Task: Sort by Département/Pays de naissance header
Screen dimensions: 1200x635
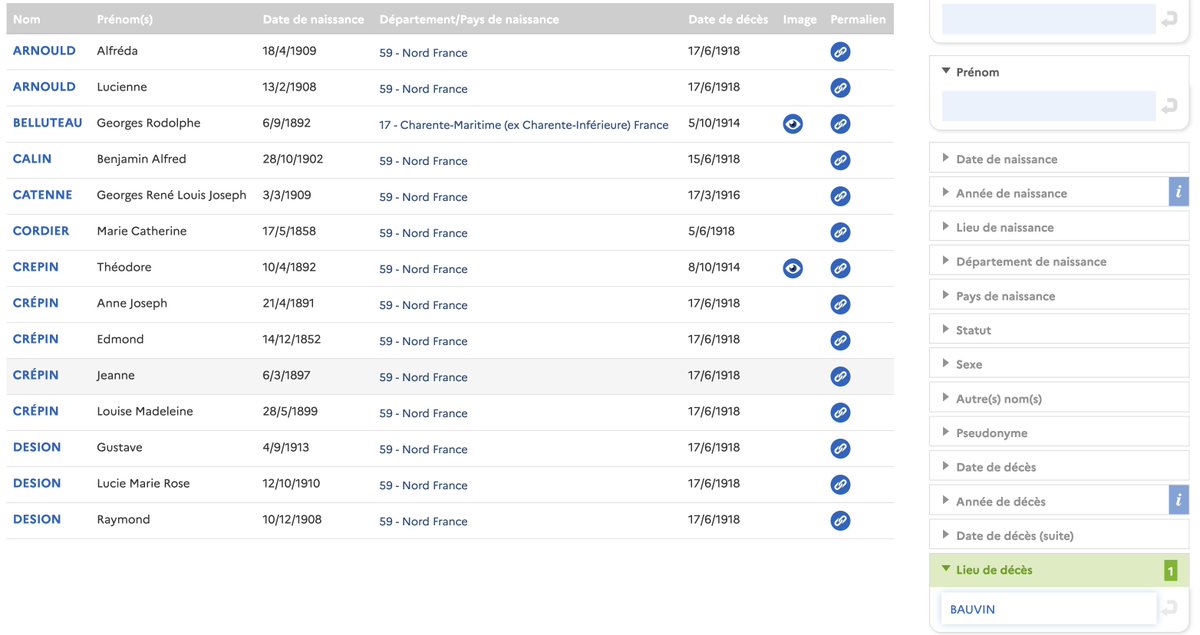Action: [469, 19]
